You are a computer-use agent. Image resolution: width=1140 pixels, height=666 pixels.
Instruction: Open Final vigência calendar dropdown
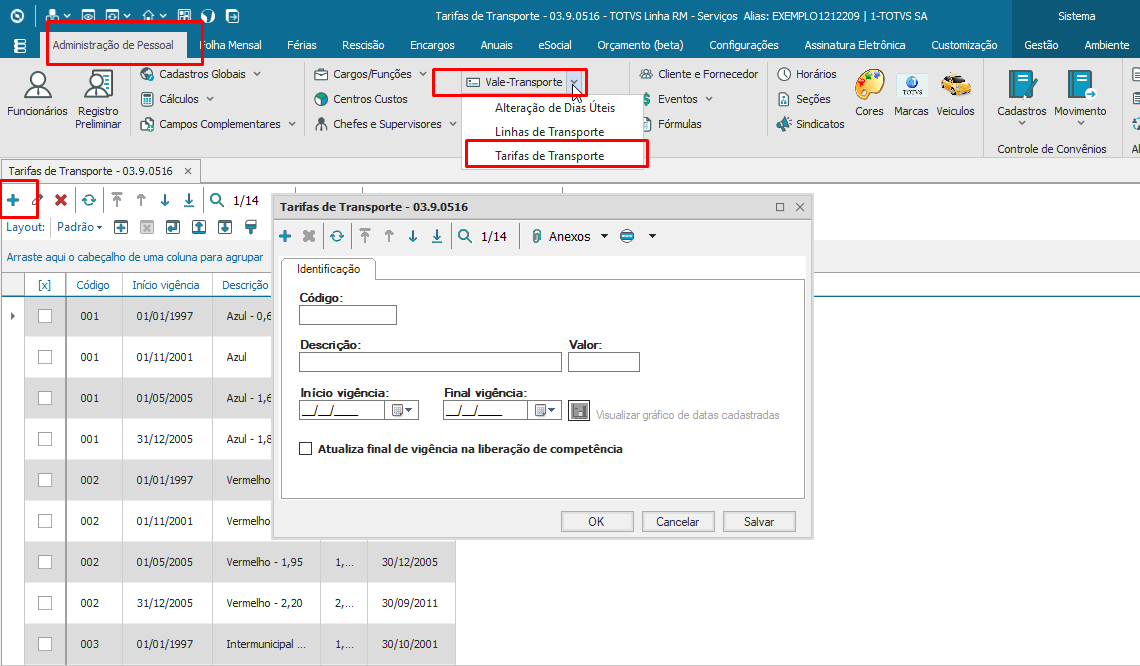[545, 411]
